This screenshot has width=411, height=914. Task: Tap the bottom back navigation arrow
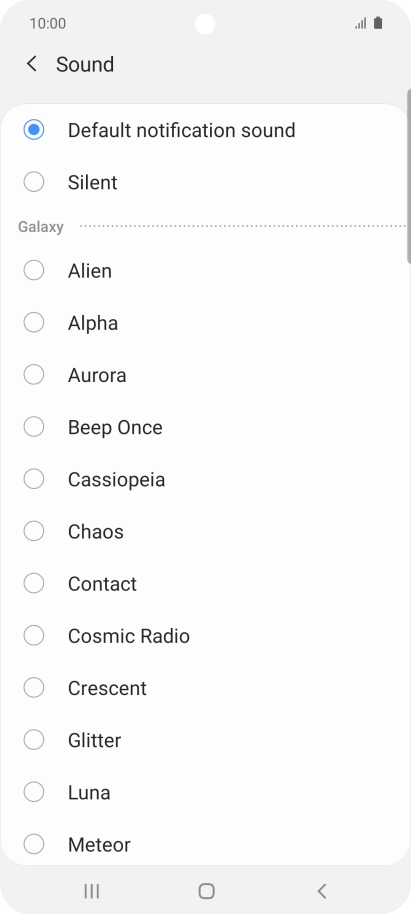point(321,891)
